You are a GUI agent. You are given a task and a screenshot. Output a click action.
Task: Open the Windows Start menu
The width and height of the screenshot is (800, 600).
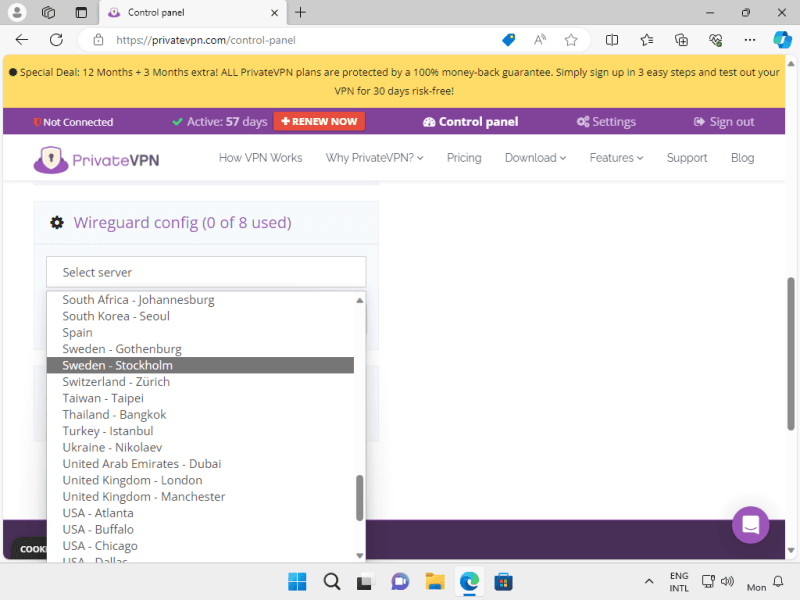click(297, 582)
